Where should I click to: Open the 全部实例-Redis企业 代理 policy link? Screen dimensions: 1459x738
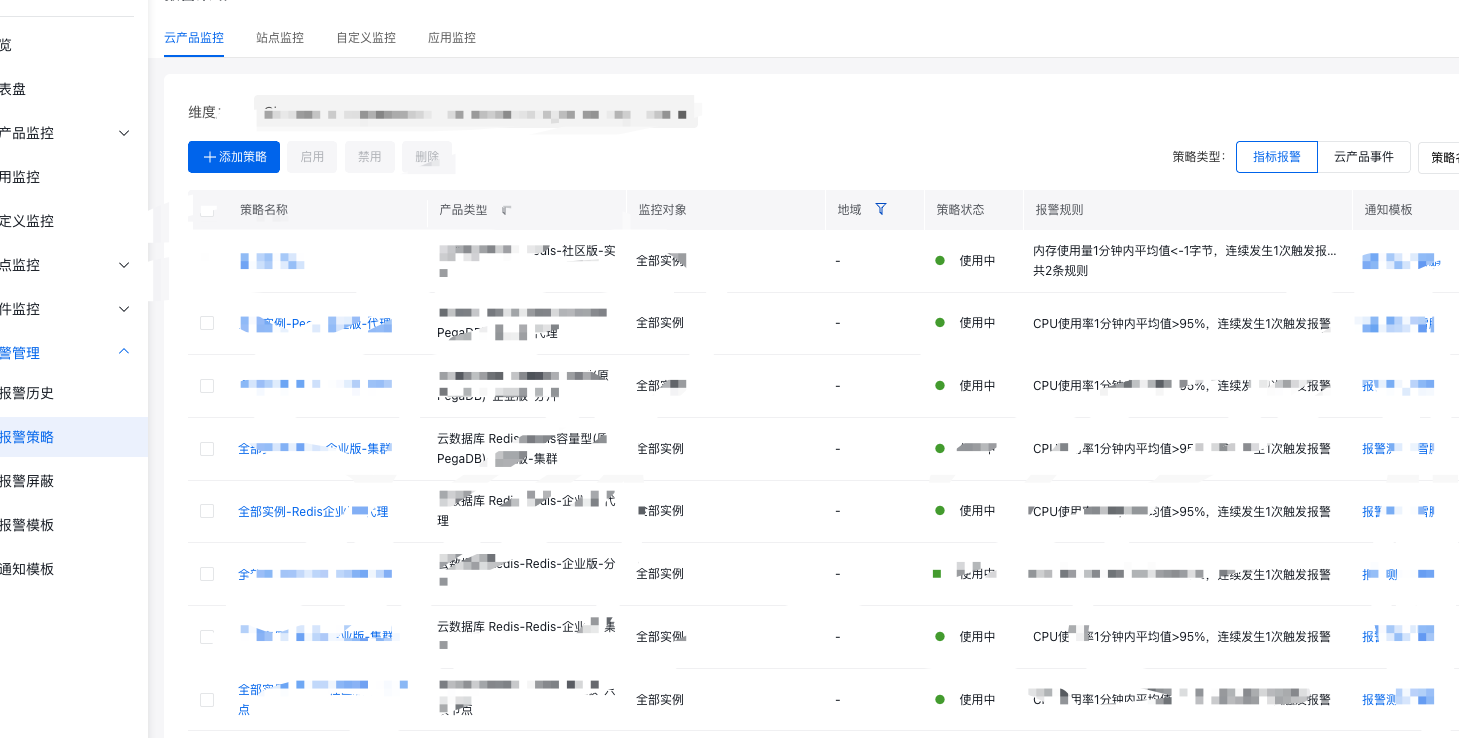click(313, 512)
